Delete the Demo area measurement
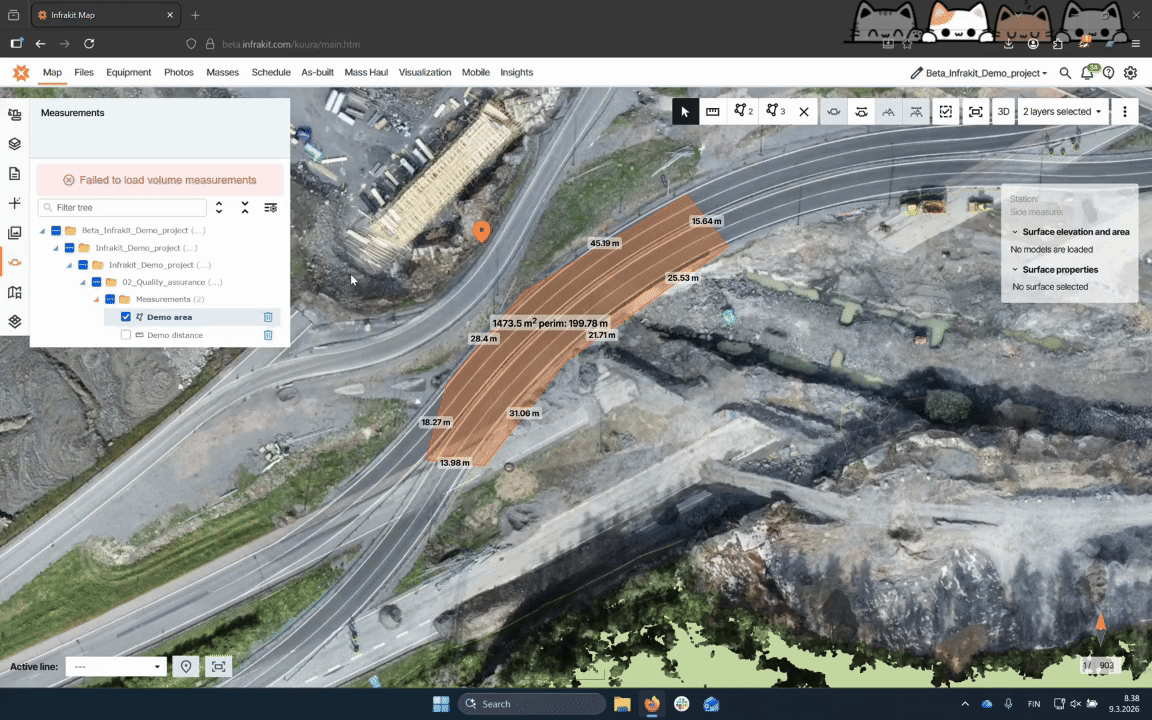Viewport: 1152px width, 720px height. pos(268,317)
